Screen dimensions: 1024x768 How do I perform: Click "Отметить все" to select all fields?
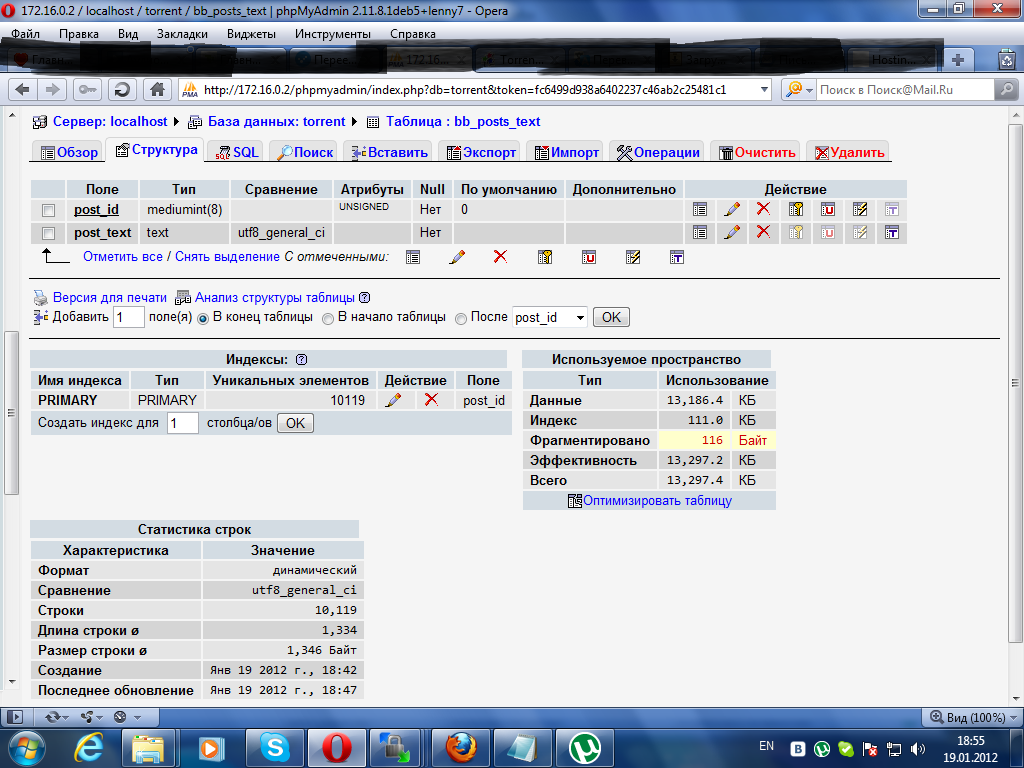tap(124, 257)
